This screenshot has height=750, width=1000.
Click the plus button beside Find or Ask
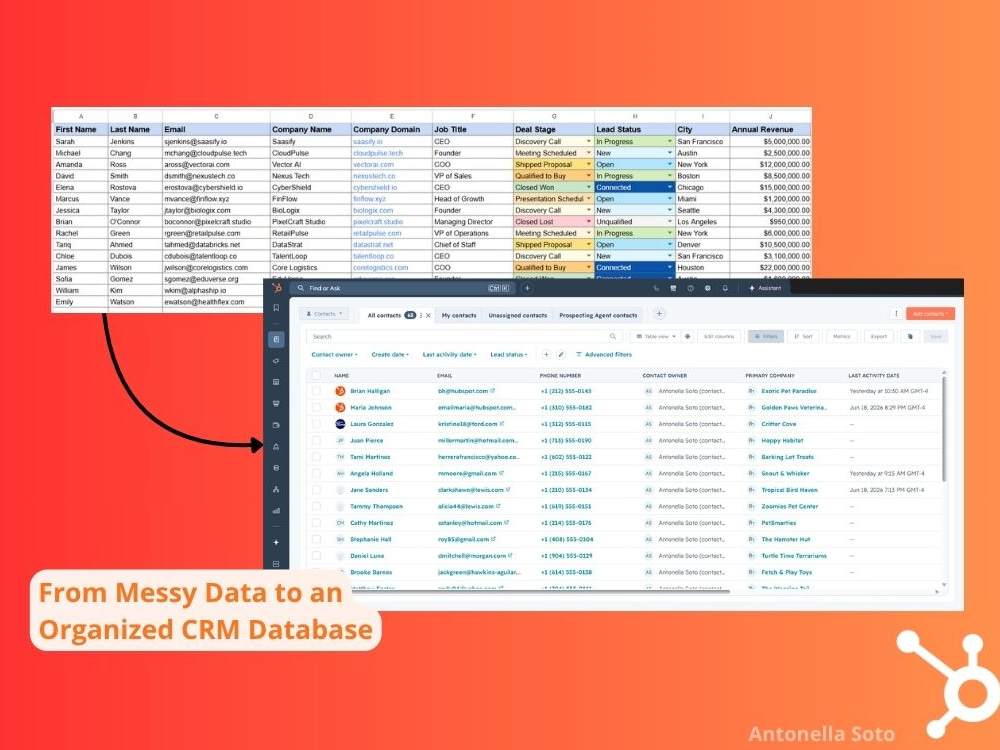(x=527, y=288)
